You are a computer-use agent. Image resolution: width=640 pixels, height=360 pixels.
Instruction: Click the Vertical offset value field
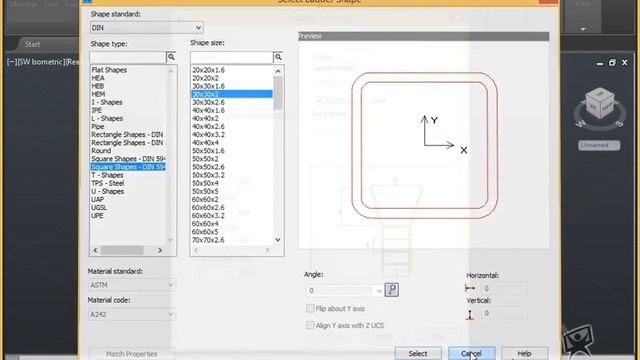coord(504,313)
